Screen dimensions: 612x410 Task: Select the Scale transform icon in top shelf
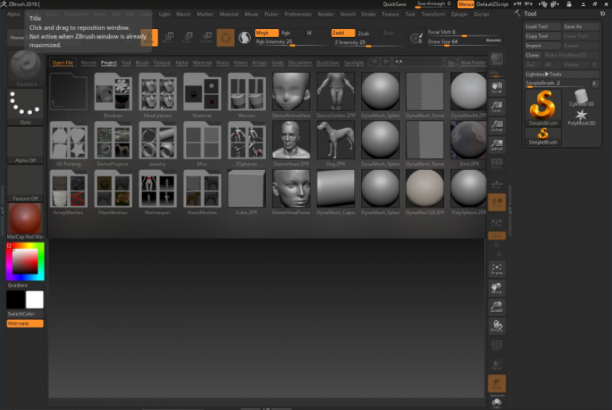click(x=188, y=37)
